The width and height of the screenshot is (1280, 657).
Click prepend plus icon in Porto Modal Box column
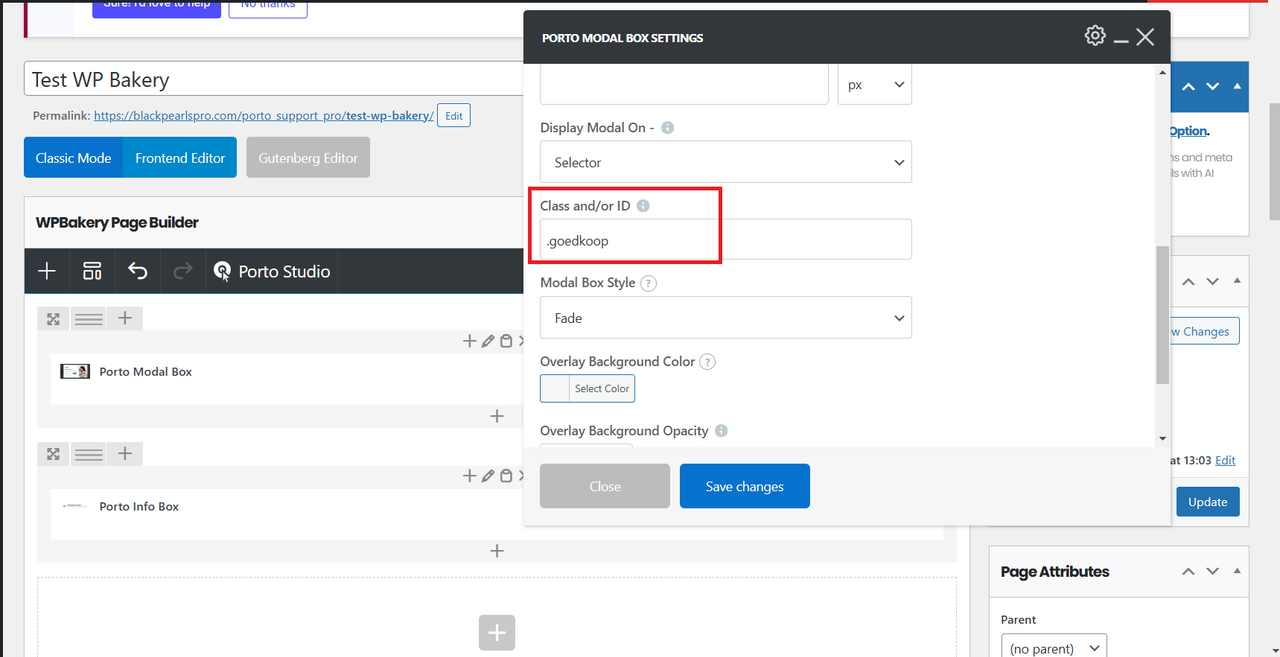469,341
